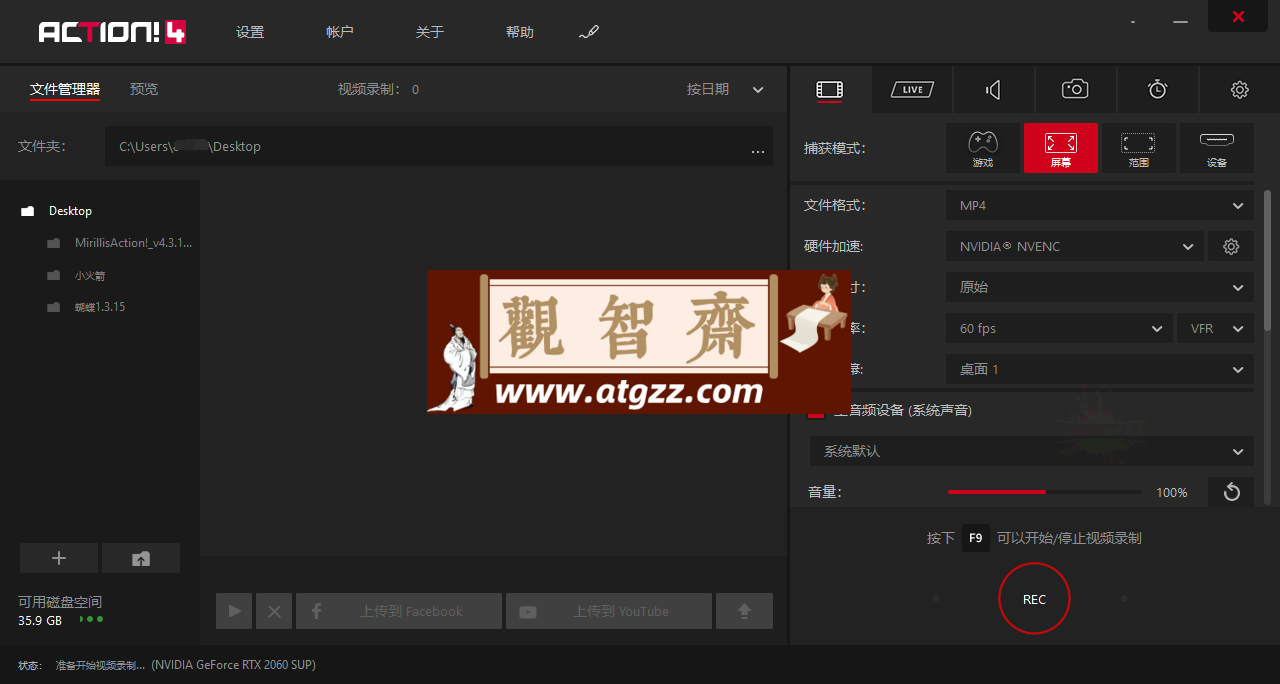1280x684 pixels.
Task: Open the 设置 menu
Action: coord(250,32)
